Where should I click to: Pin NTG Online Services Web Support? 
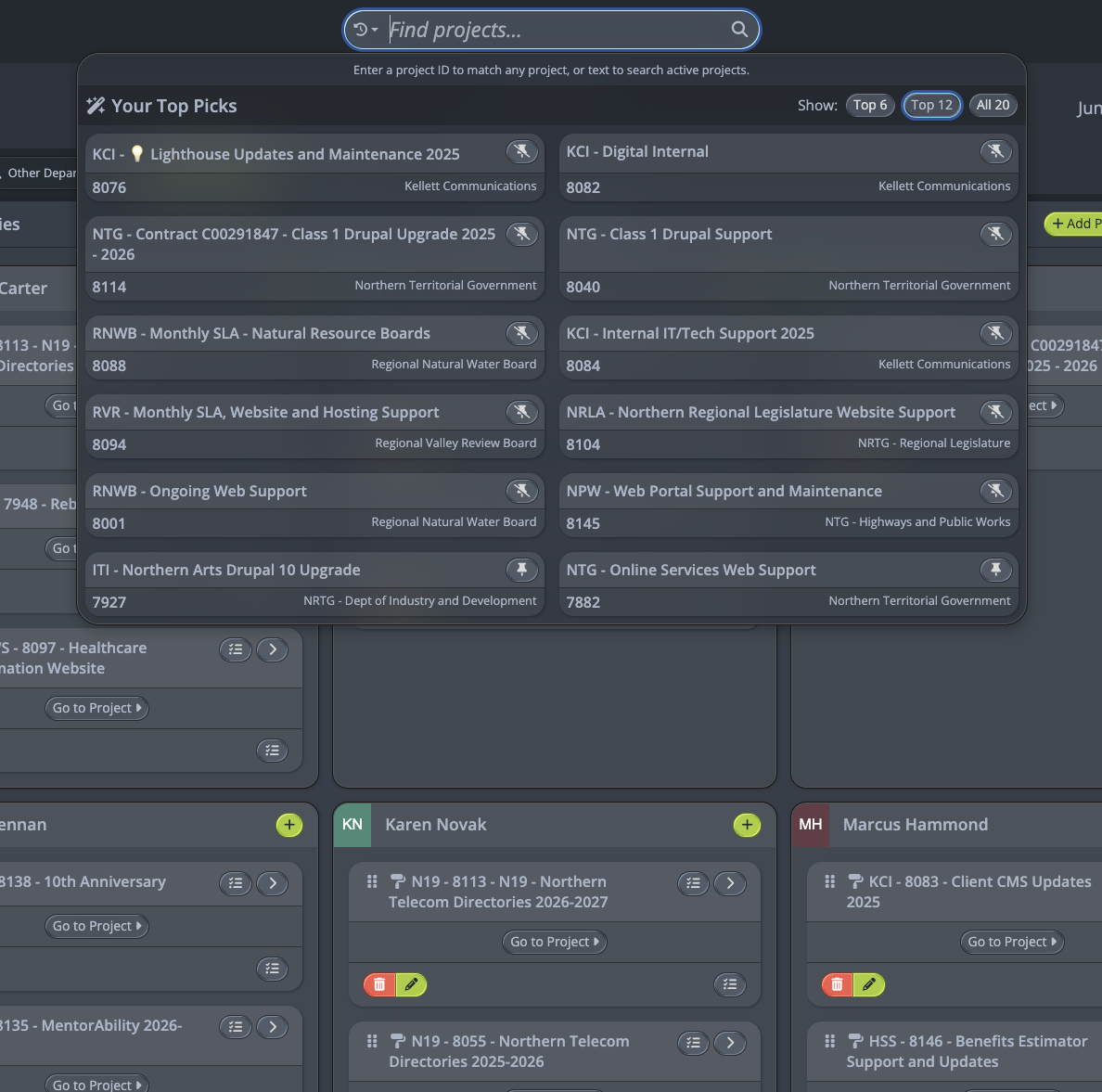995,570
